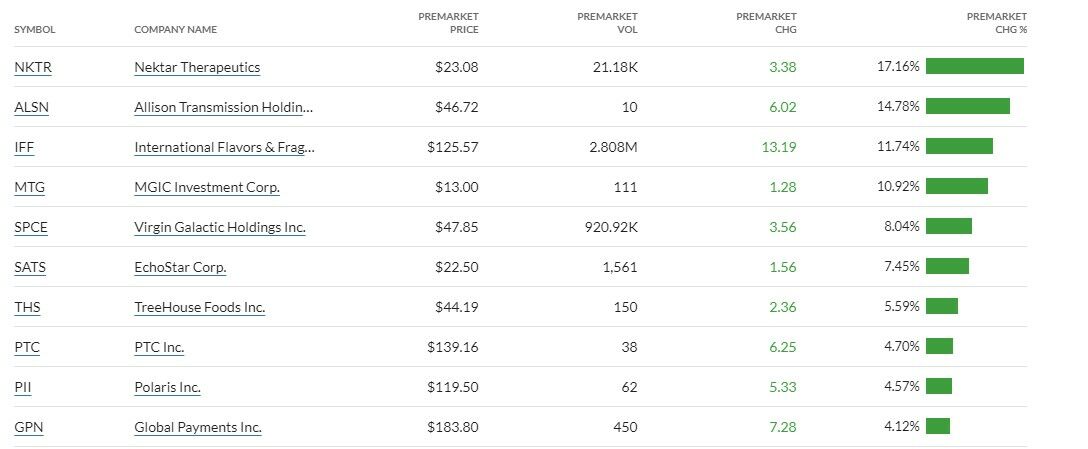The image size is (1088, 449).
Task: Open Virgin Galactic Holdings Inc. link
Action: (220, 227)
